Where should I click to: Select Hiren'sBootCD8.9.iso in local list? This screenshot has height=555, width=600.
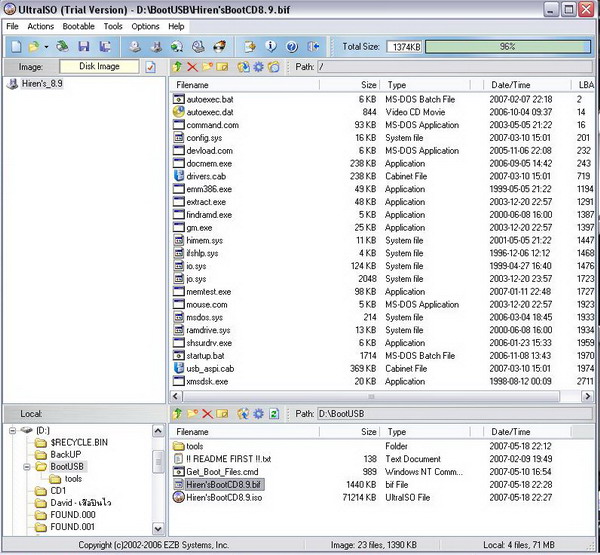click(x=224, y=498)
